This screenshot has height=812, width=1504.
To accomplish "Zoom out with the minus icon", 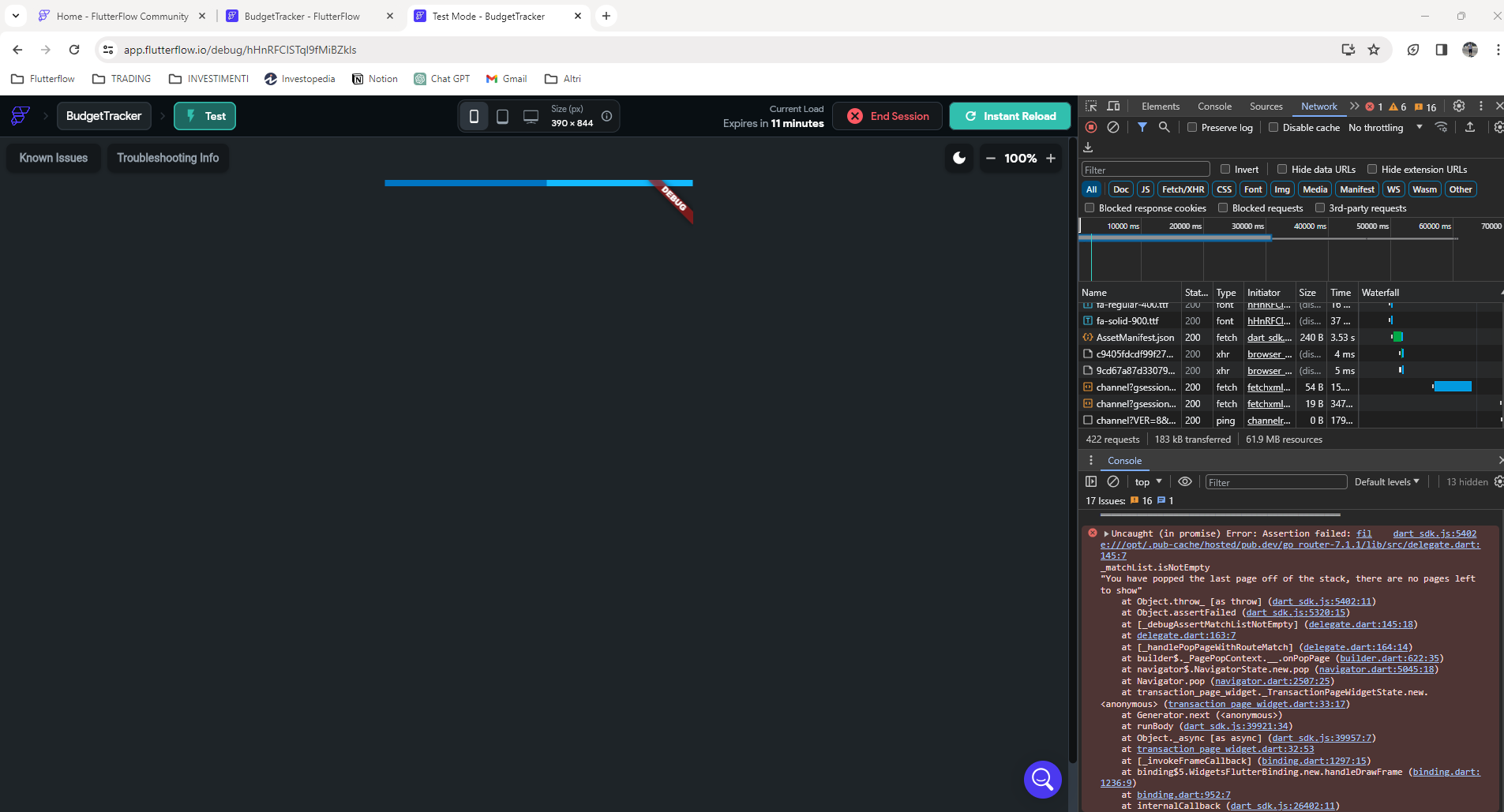I will click(x=990, y=158).
